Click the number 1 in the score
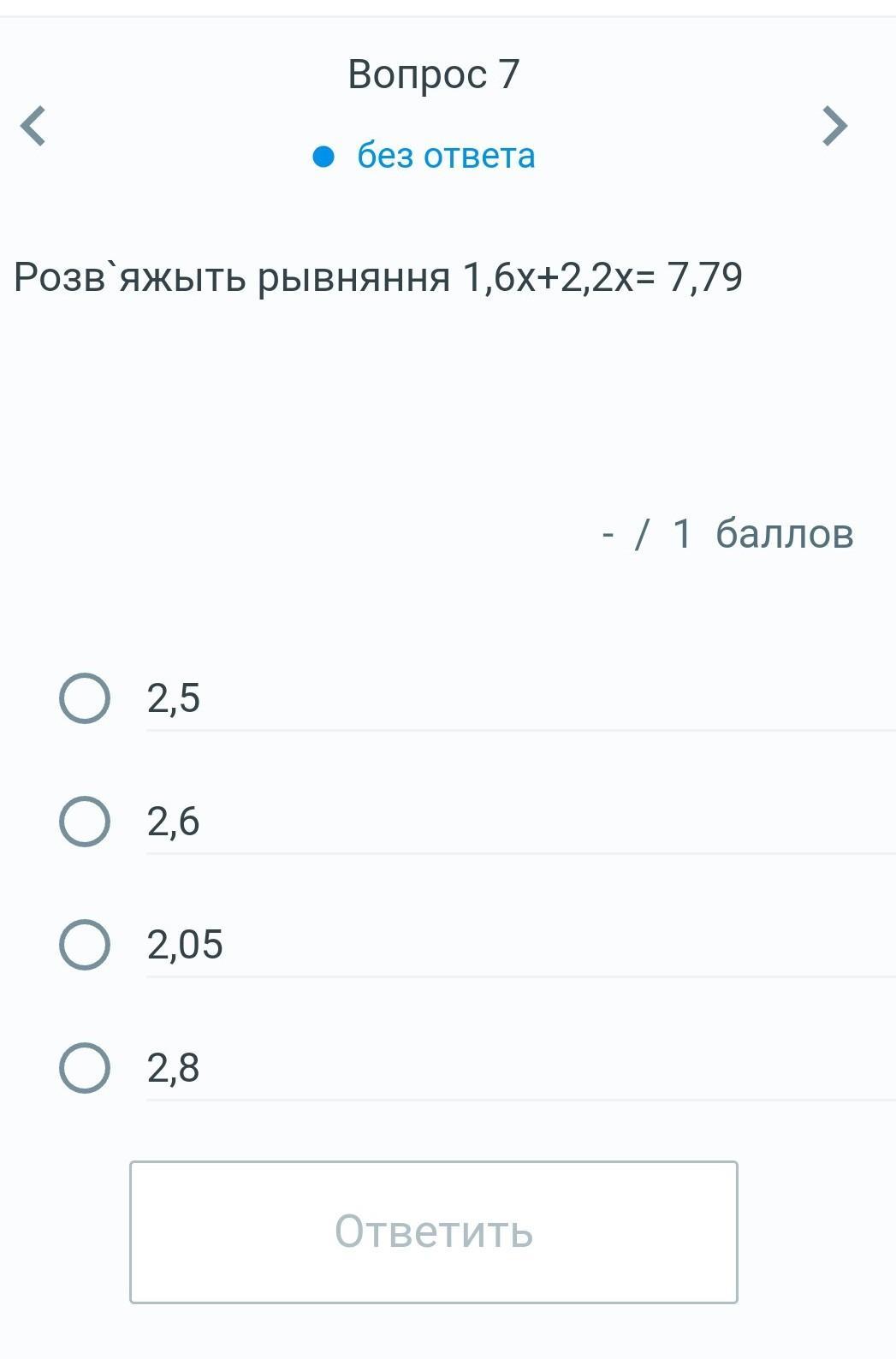 click(x=682, y=533)
